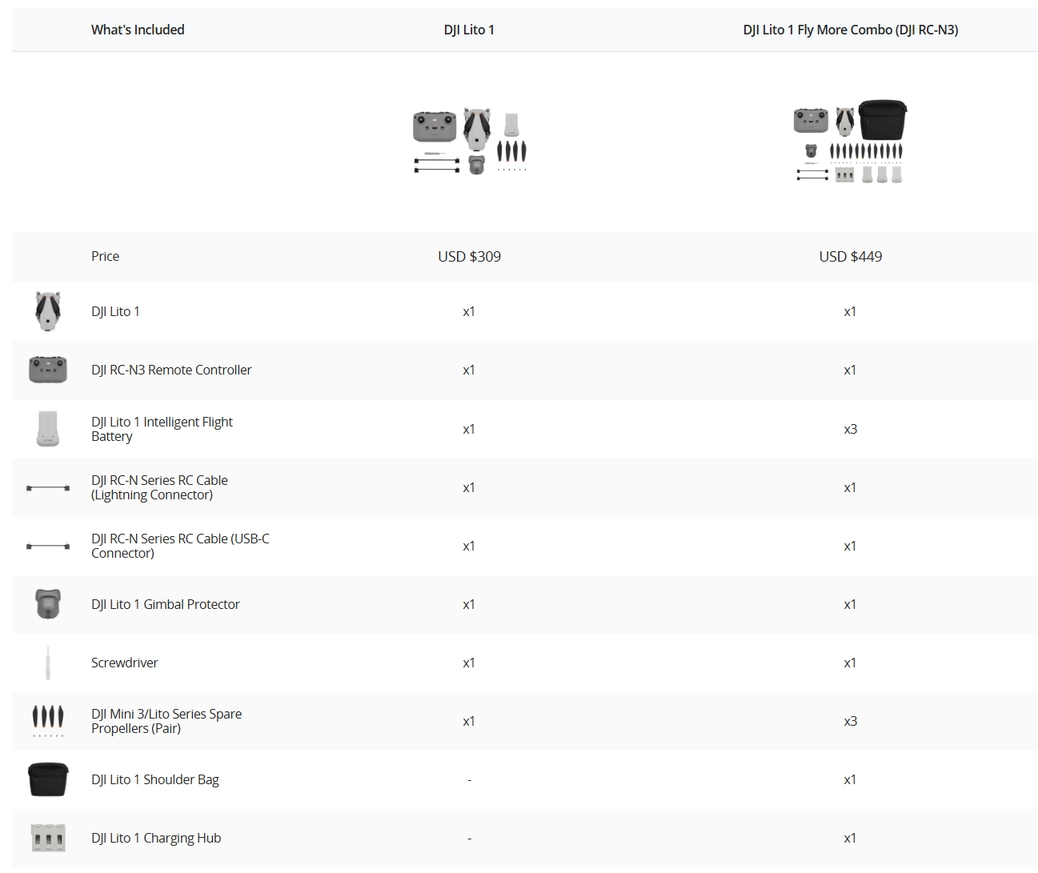This screenshot has width=1038, height=873.
Task: Click 'DJI RC-N Series RC Cable (USB-C Connector)' label
Action: pyautogui.click(x=180, y=545)
